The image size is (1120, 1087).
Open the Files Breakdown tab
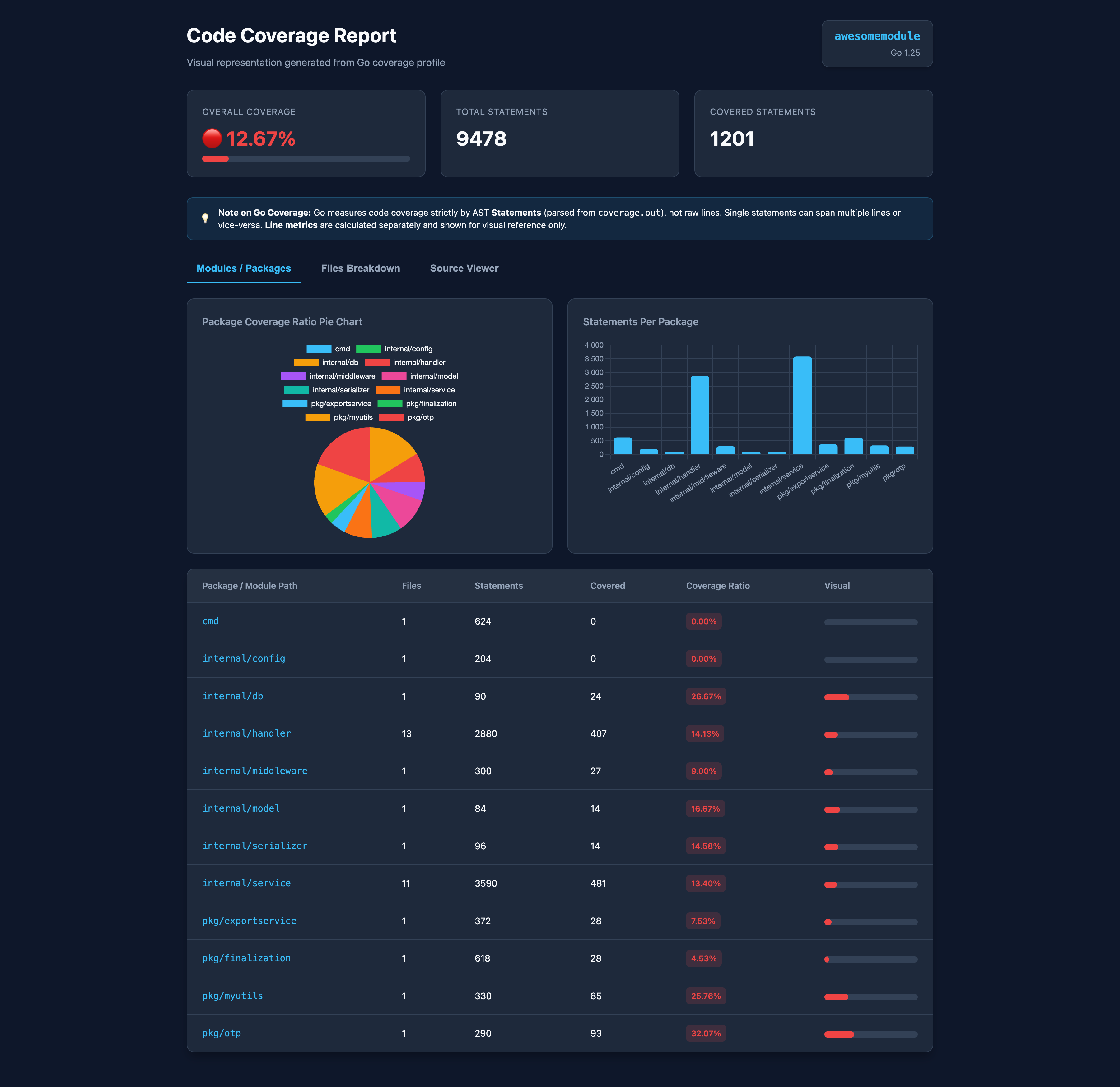pos(360,268)
